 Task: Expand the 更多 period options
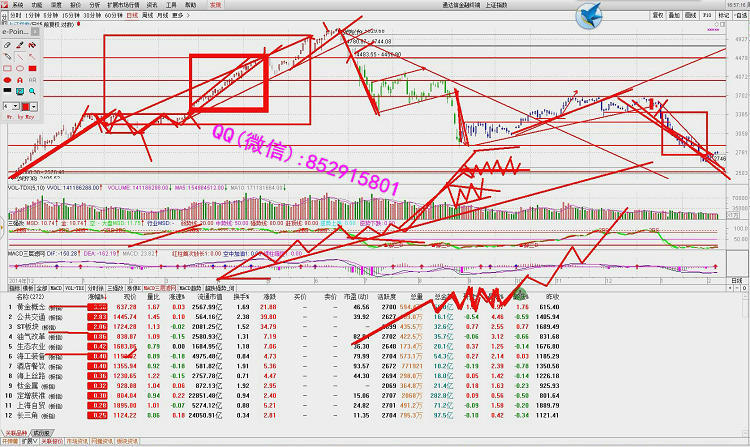[179, 17]
